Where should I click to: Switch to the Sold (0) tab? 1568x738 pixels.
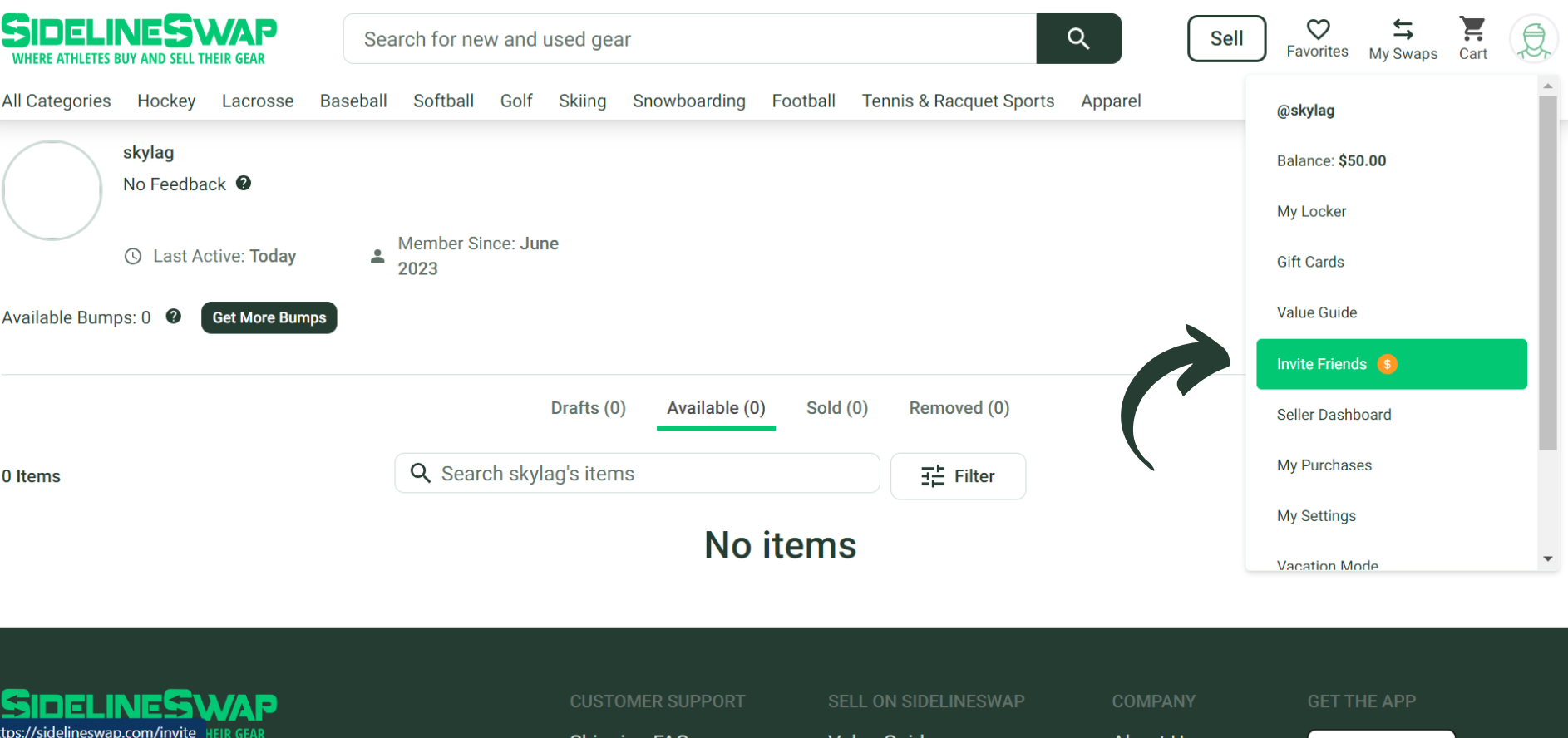[837, 408]
